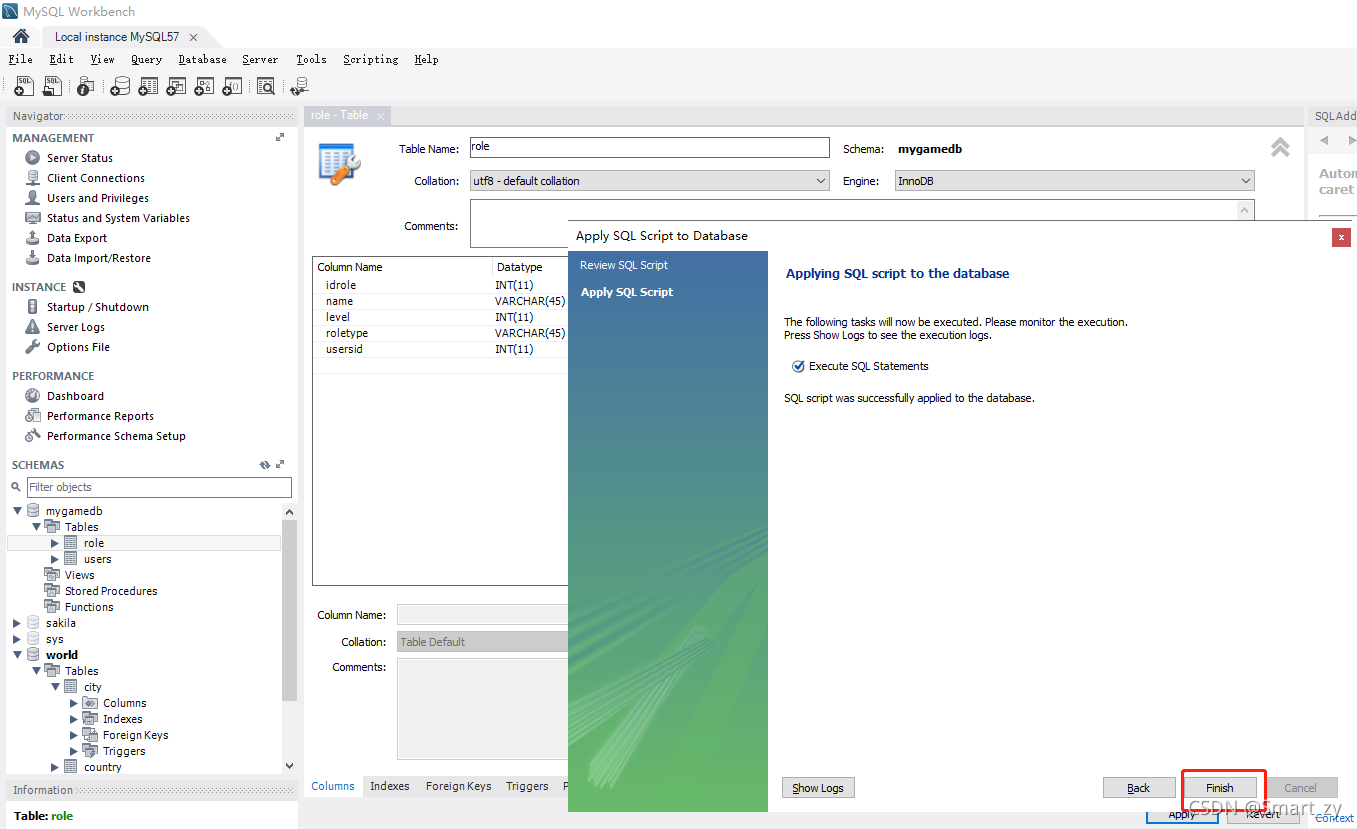The width and height of the screenshot is (1357, 829).
Task: Open Startup / Shutdown
Action: pyautogui.click(x=98, y=307)
